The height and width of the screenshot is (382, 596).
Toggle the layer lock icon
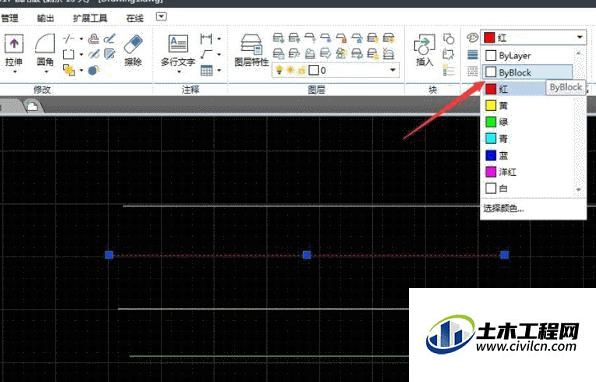click(301, 71)
